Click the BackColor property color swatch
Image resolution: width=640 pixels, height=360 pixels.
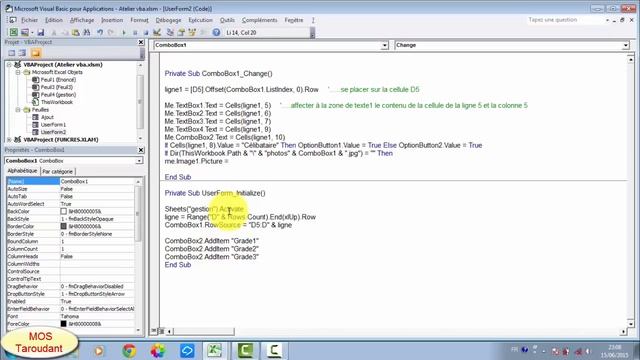coord(63,211)
